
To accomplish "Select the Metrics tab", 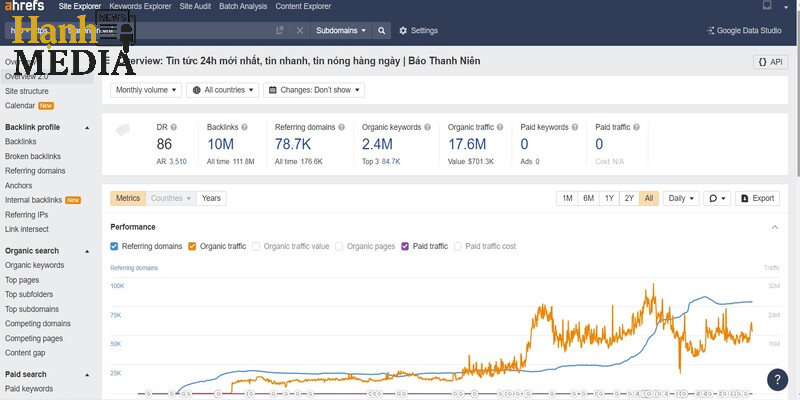I will tap(128, 198).
